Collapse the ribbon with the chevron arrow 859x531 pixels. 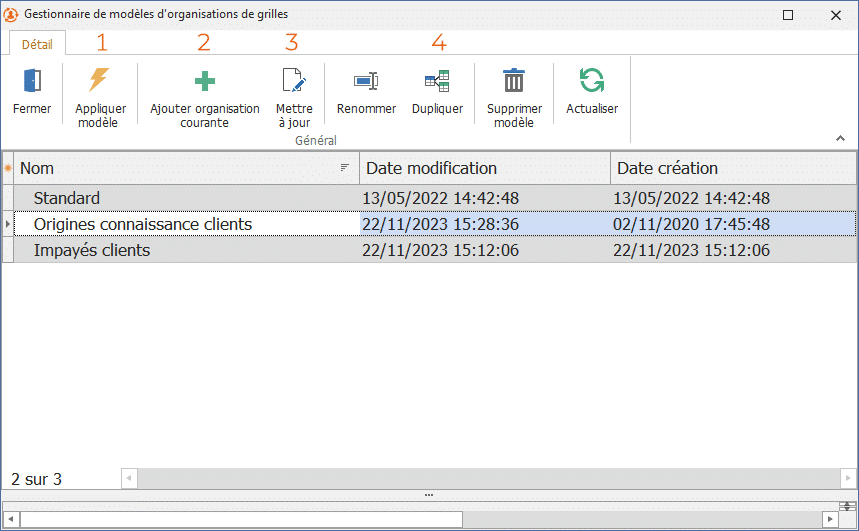click(x=840, y=138)
